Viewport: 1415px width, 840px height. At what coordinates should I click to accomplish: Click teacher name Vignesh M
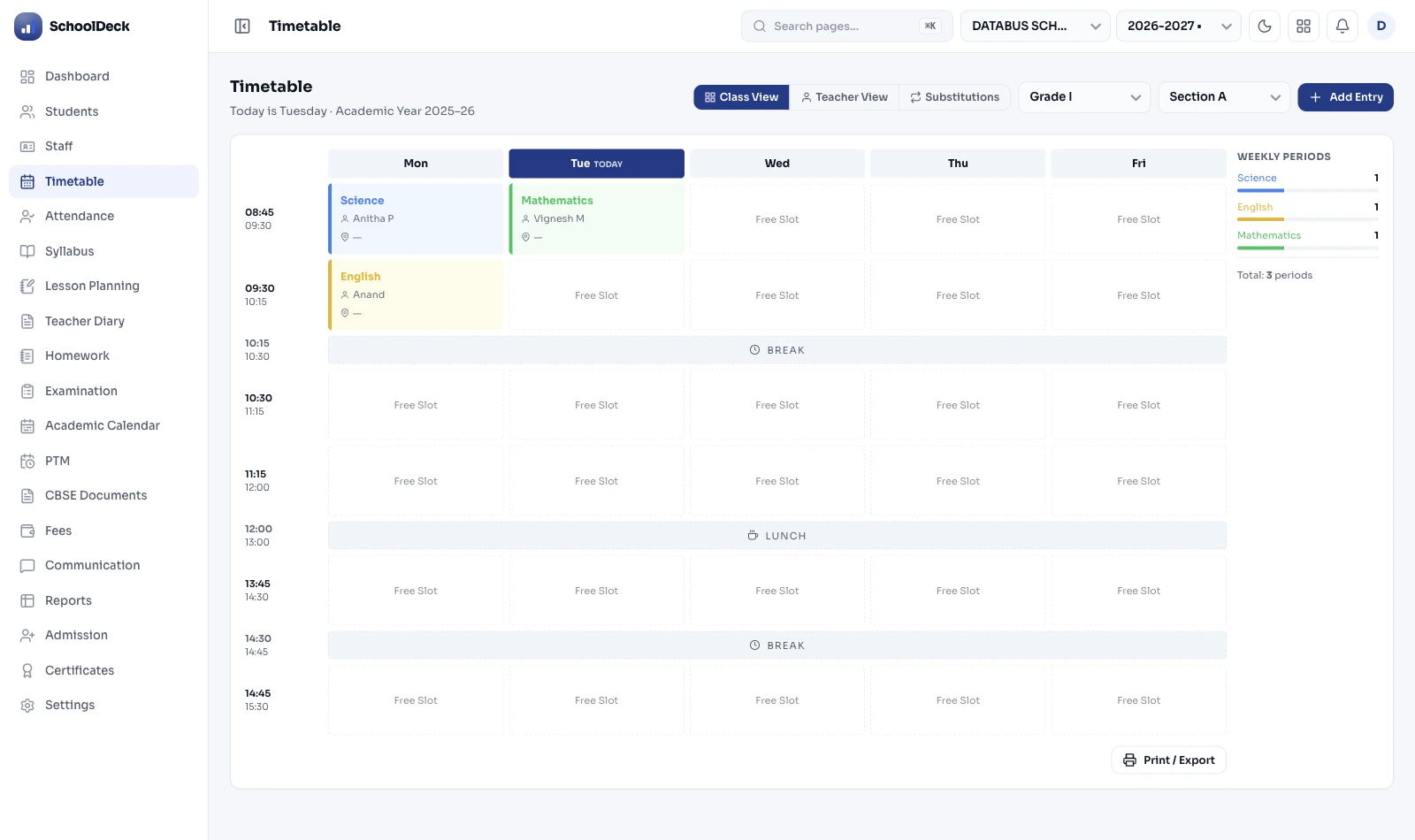pos(559,219)
